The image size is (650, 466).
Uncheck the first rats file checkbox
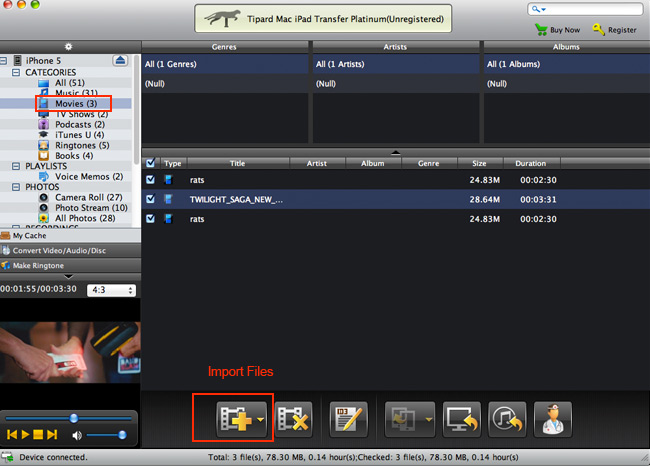[150, 180]
